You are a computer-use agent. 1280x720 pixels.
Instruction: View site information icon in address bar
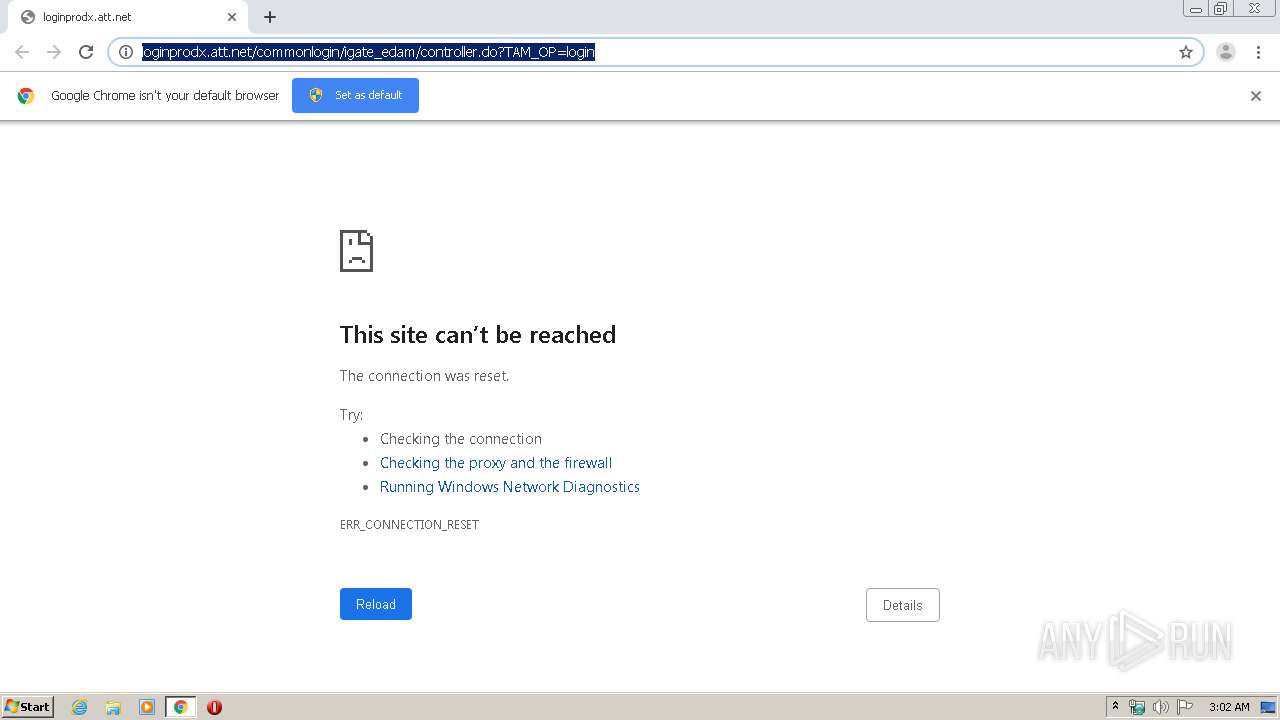click(x=126, y=52)
